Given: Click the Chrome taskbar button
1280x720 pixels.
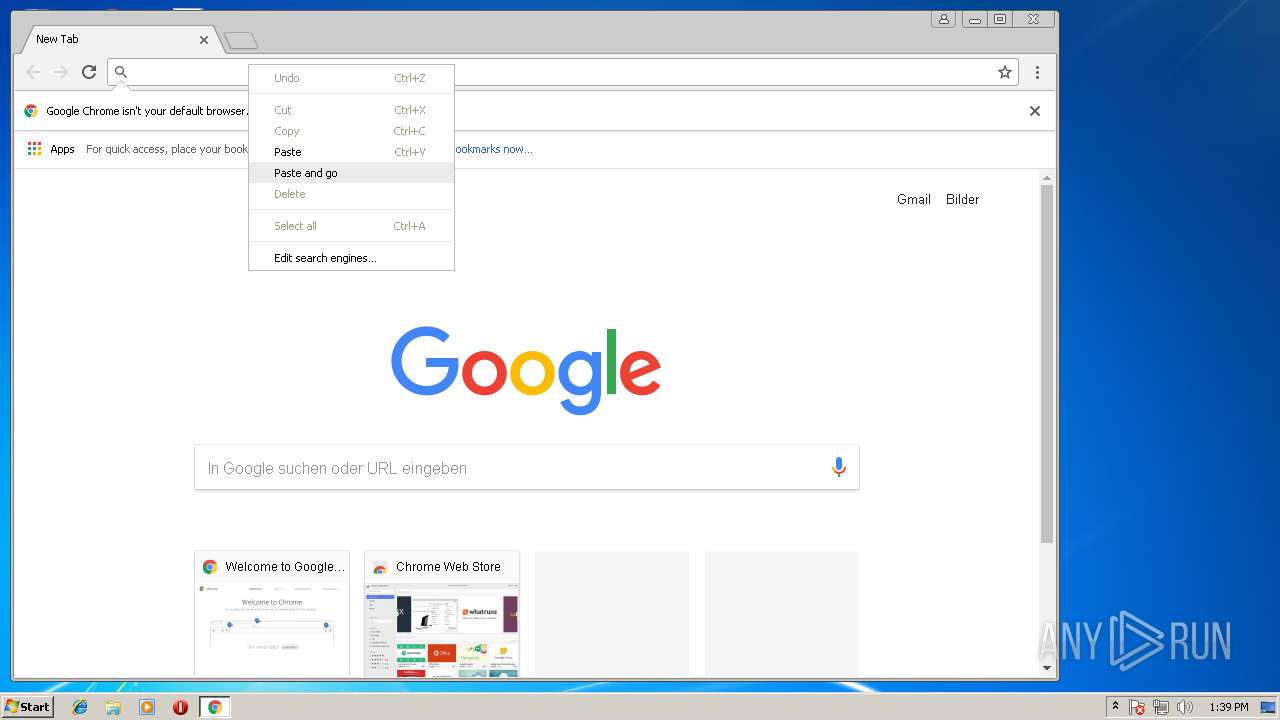Looking at the screenshot, I should [214, 707].
